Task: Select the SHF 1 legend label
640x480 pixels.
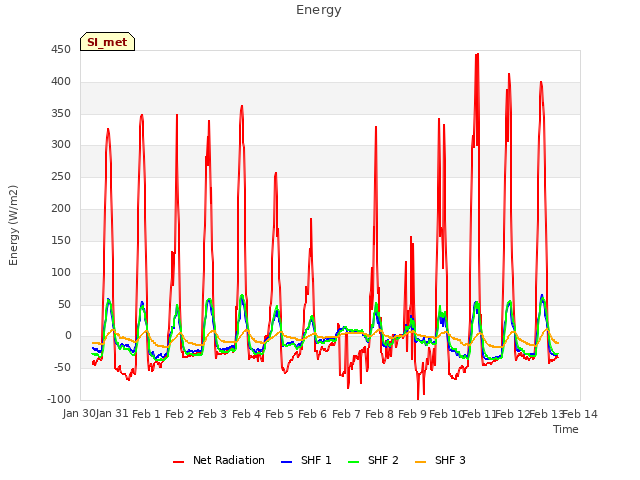Action: coord(316,460)
